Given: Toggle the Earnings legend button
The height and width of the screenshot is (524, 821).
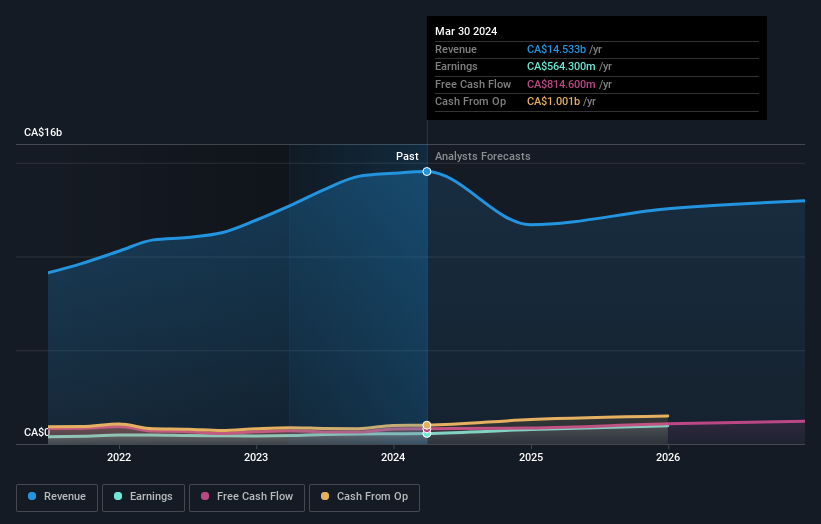Looking at the screenshot, I should [143, 497].
